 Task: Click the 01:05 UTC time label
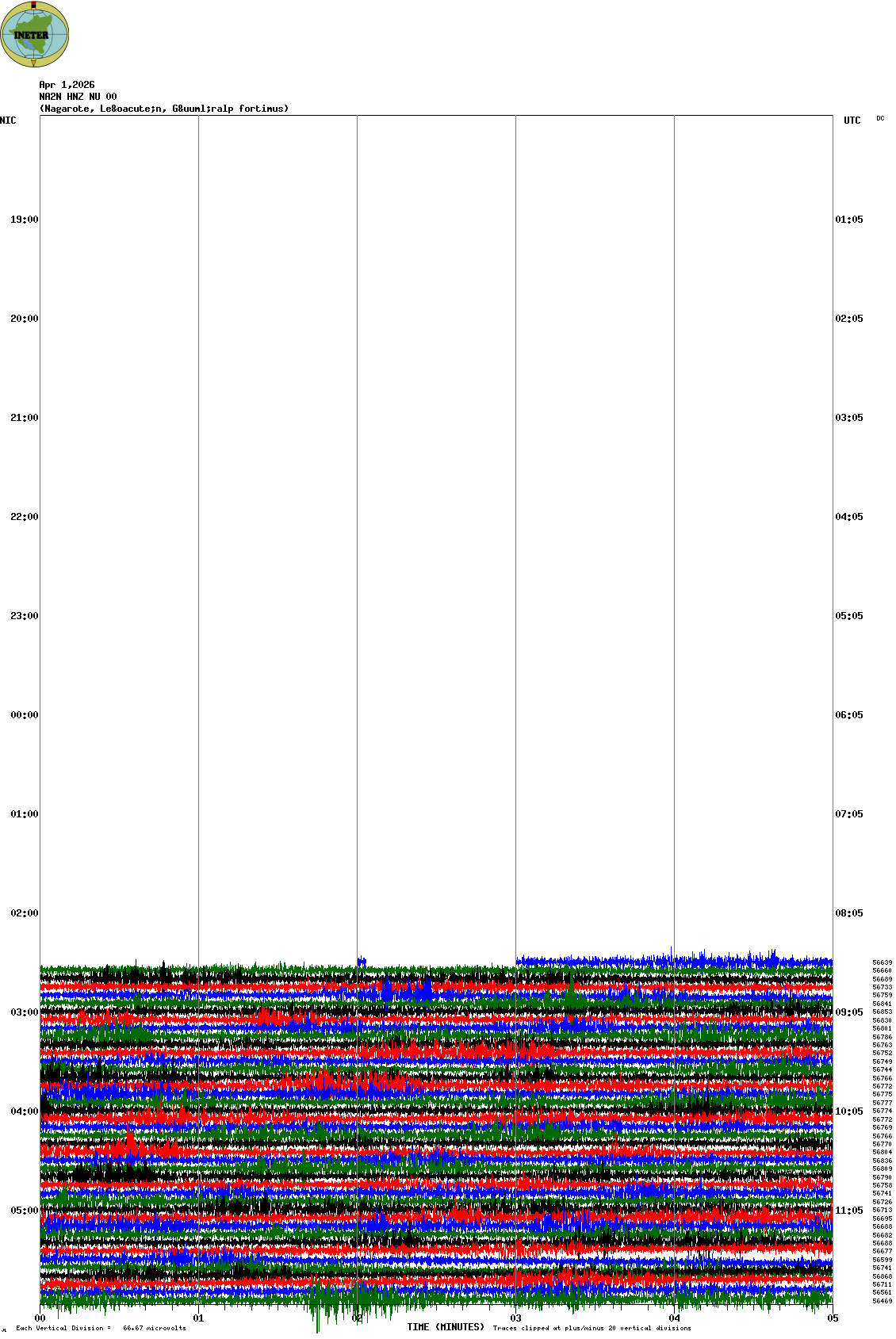coord(849,220)
